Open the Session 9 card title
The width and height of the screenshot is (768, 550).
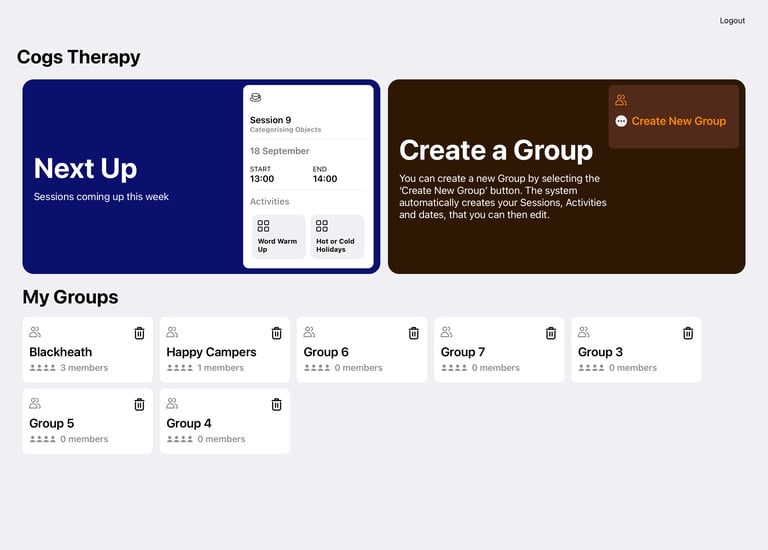pyautogui.click(x=270, y=120)
